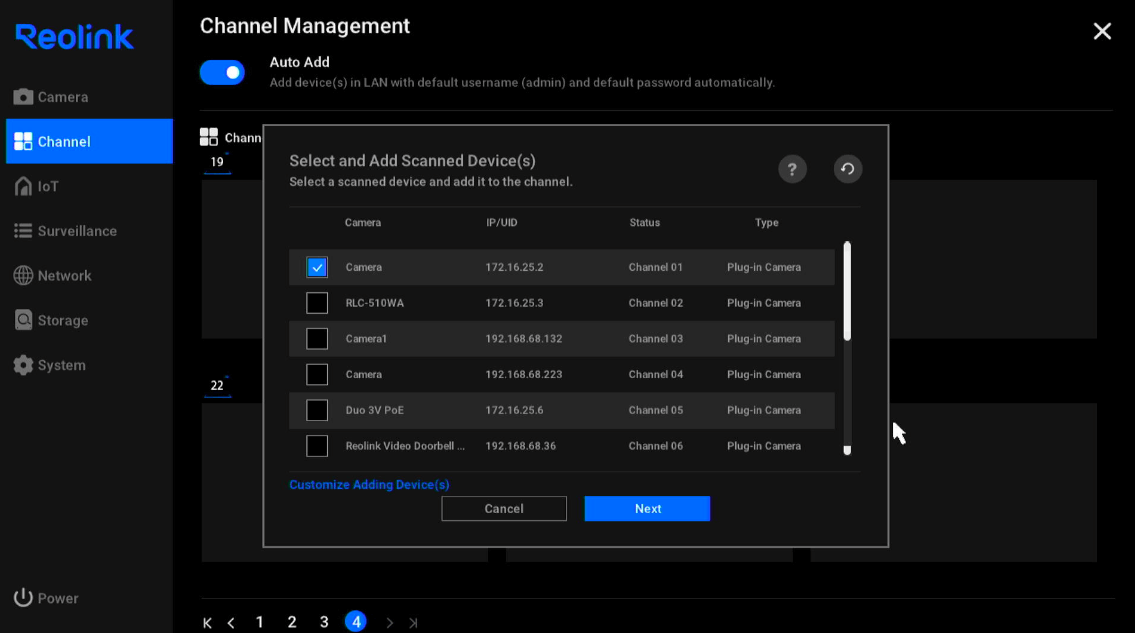
Task: Go to next channel page
Action: [389, 622]
